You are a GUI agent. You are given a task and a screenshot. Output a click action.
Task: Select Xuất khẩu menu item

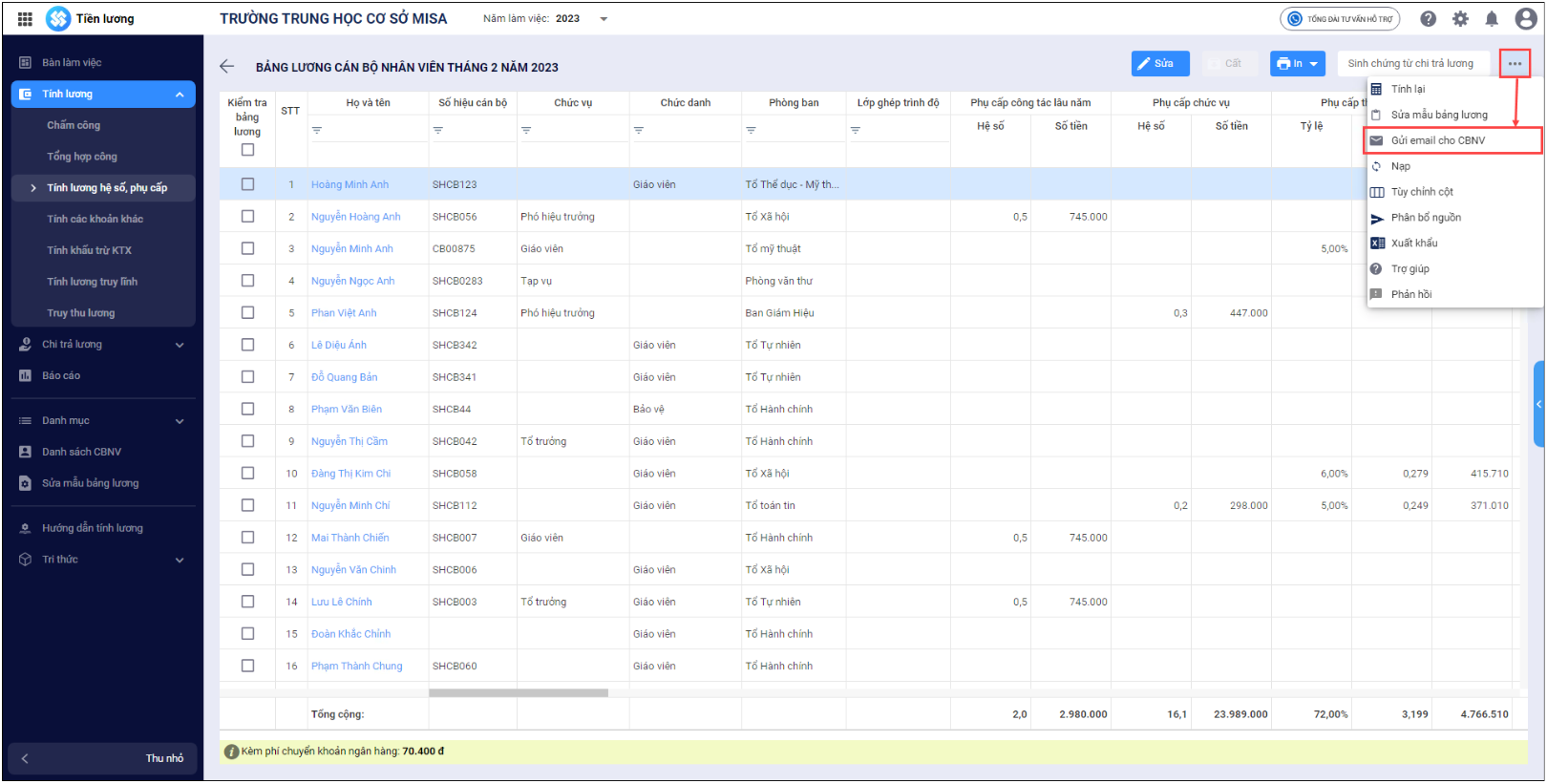click(x=1454, y=243)
